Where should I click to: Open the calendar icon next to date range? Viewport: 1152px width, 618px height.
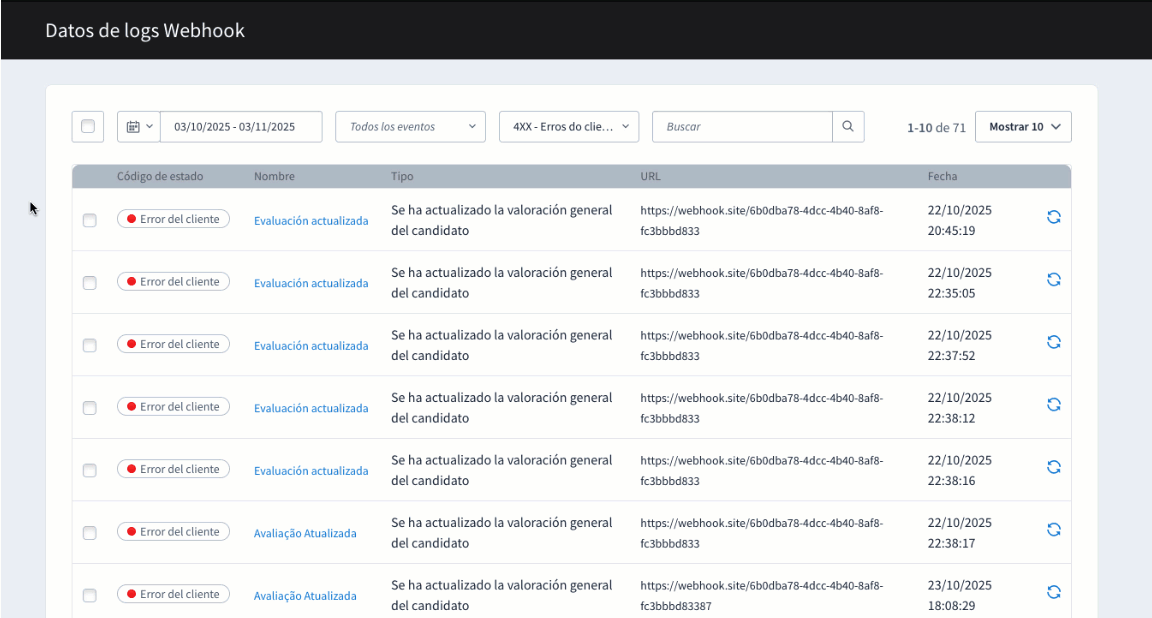(x=134, y=126)
